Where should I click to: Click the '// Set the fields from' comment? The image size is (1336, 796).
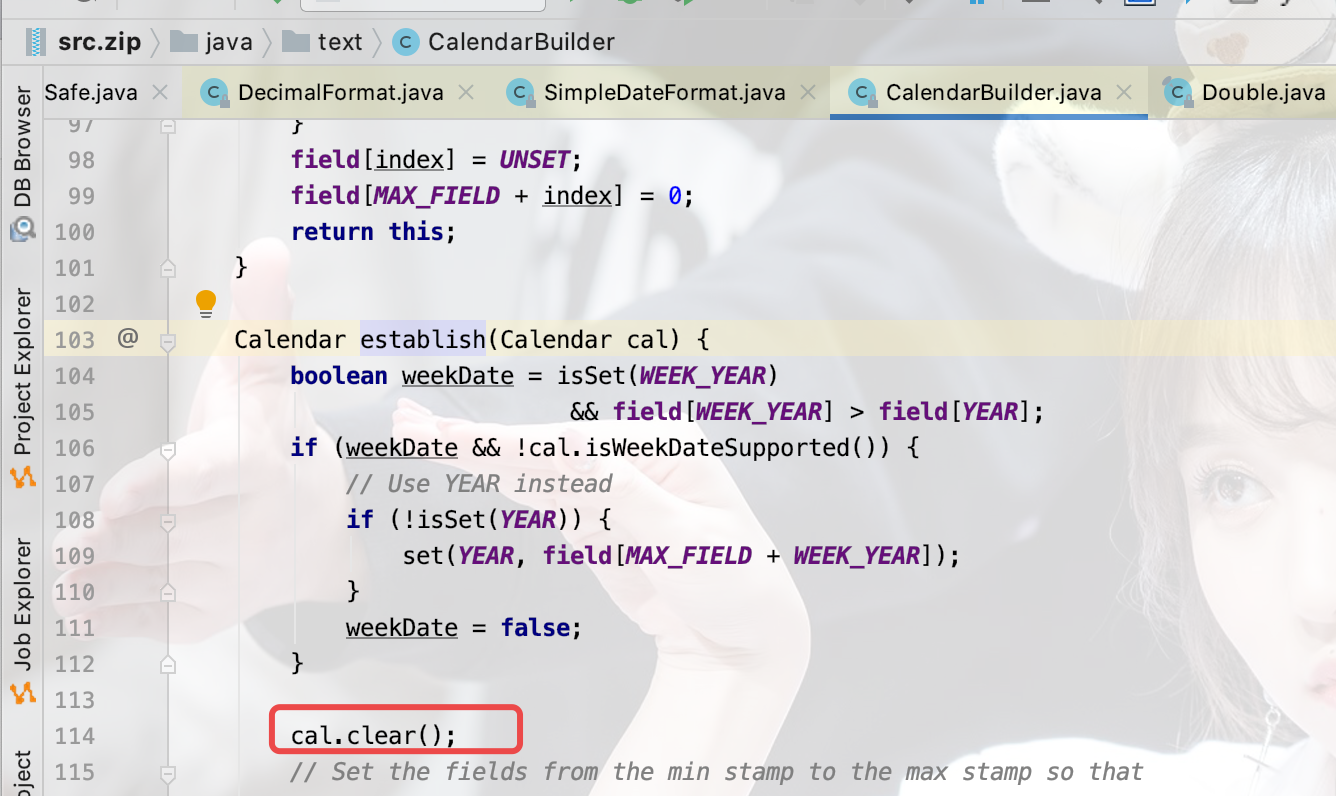pos(717,772)
